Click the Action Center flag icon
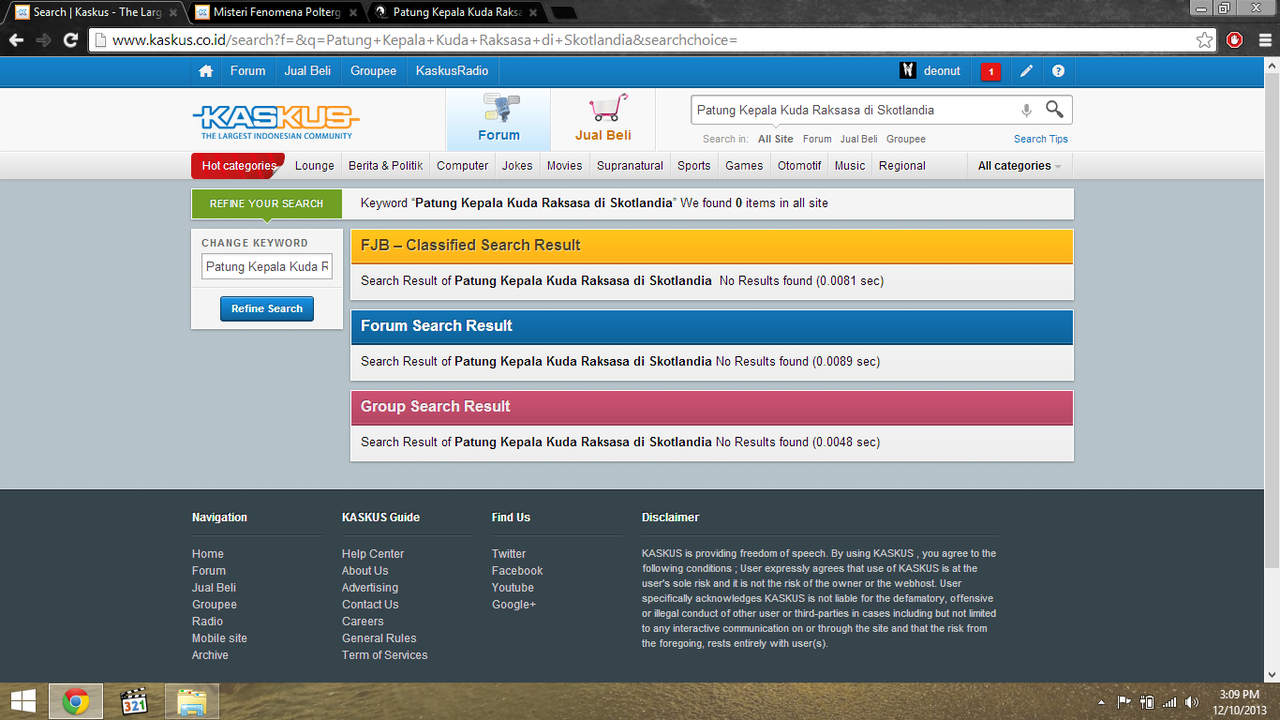 point(1124,702)
